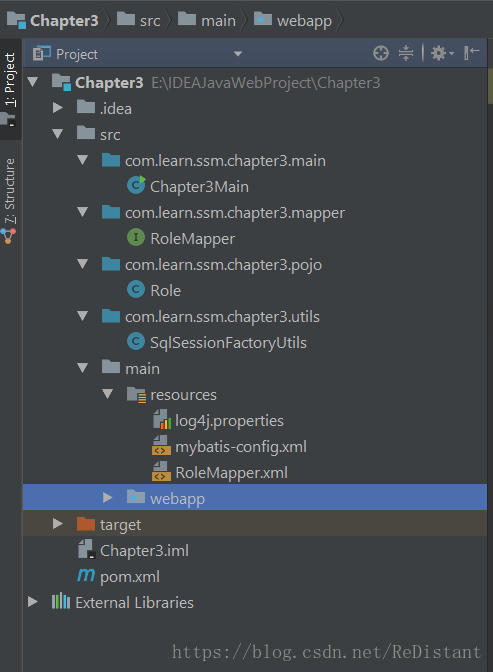Click the External Libraries icon

(x=61, y=601)
